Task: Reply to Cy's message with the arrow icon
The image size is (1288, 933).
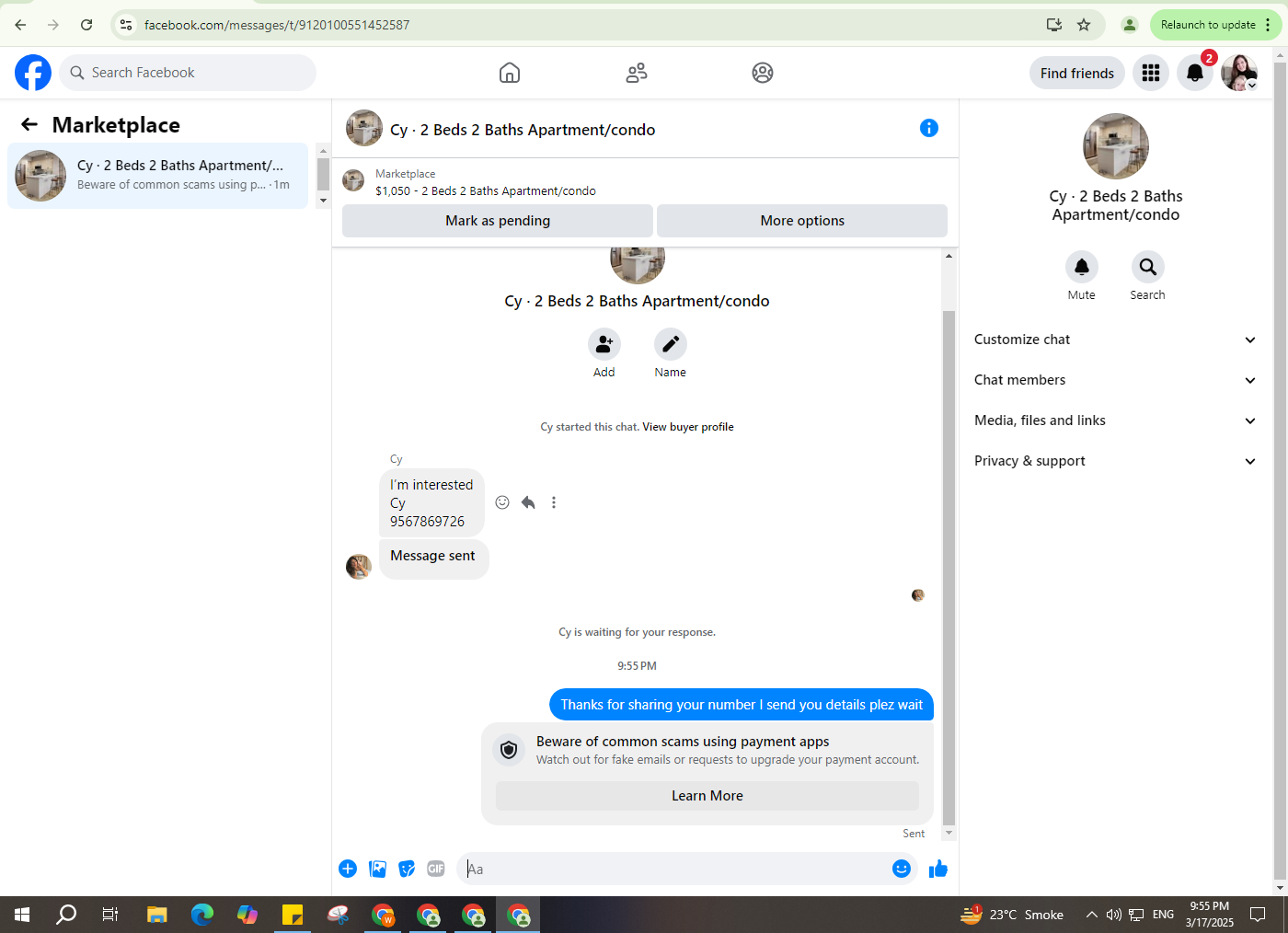Action: tap(528, 502)
